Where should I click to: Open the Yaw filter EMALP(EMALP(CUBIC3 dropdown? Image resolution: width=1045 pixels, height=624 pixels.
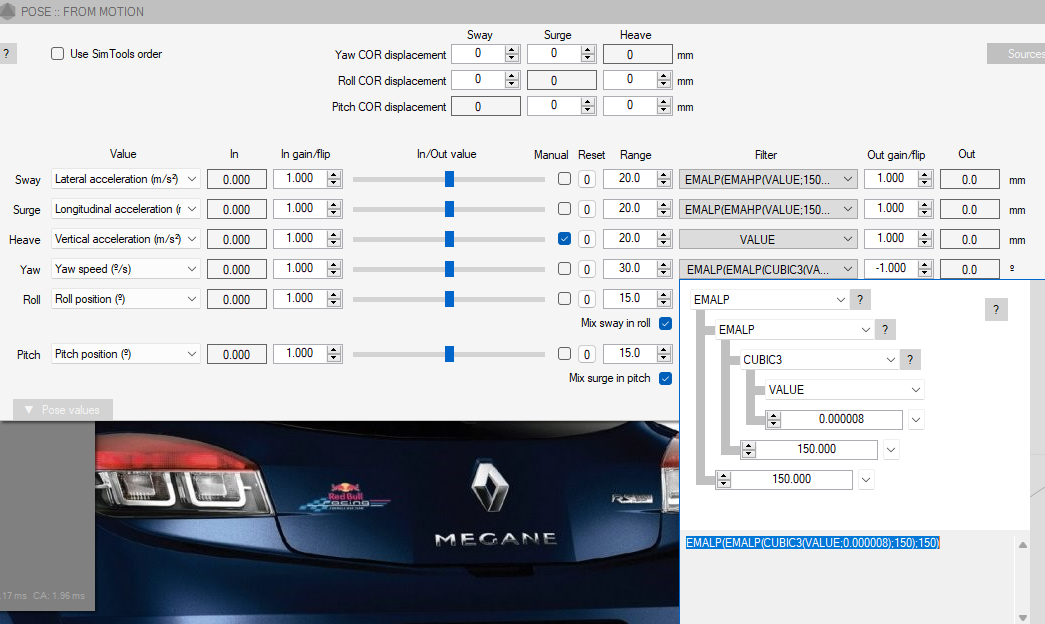768,269
